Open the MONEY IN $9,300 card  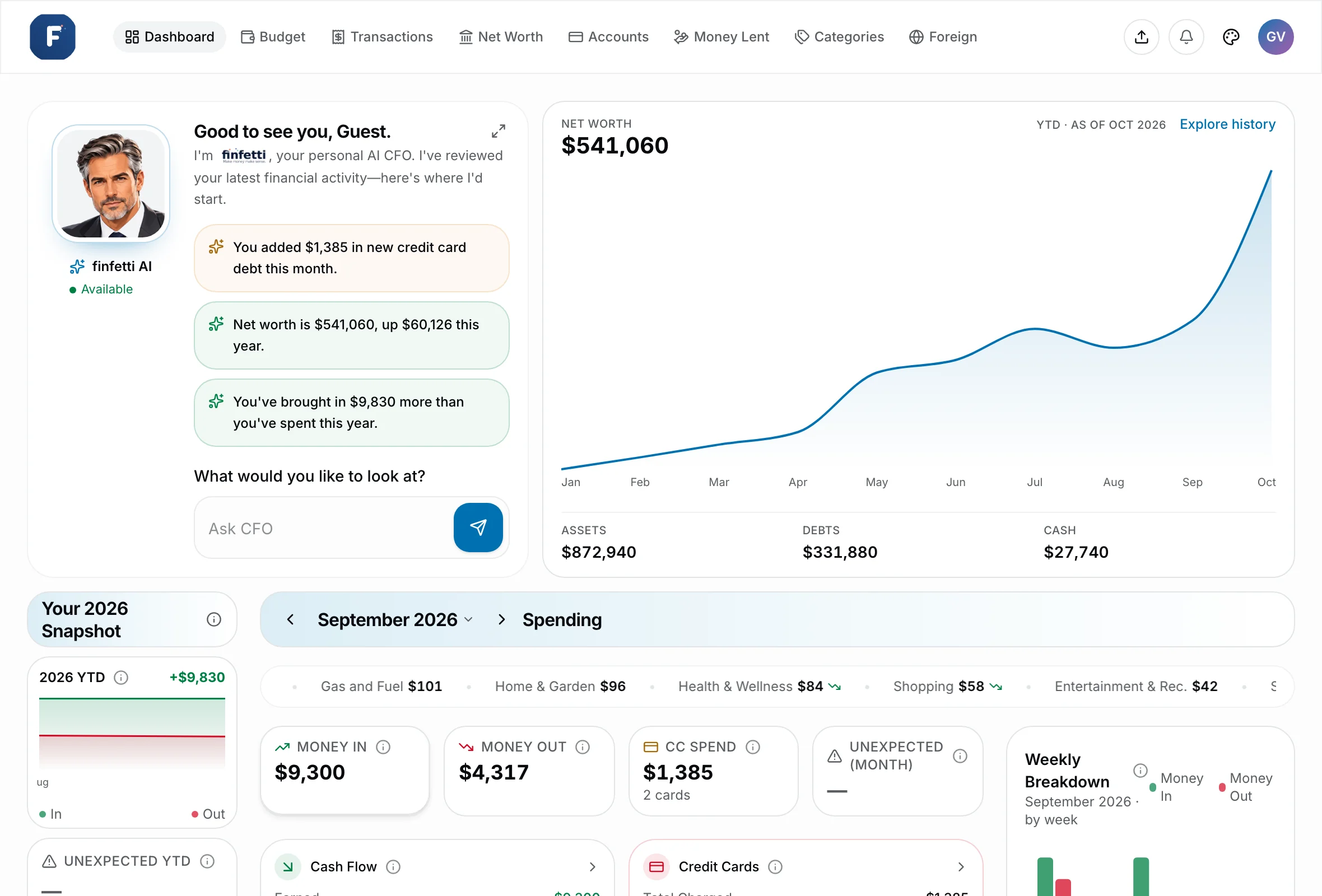coord(345,771)
